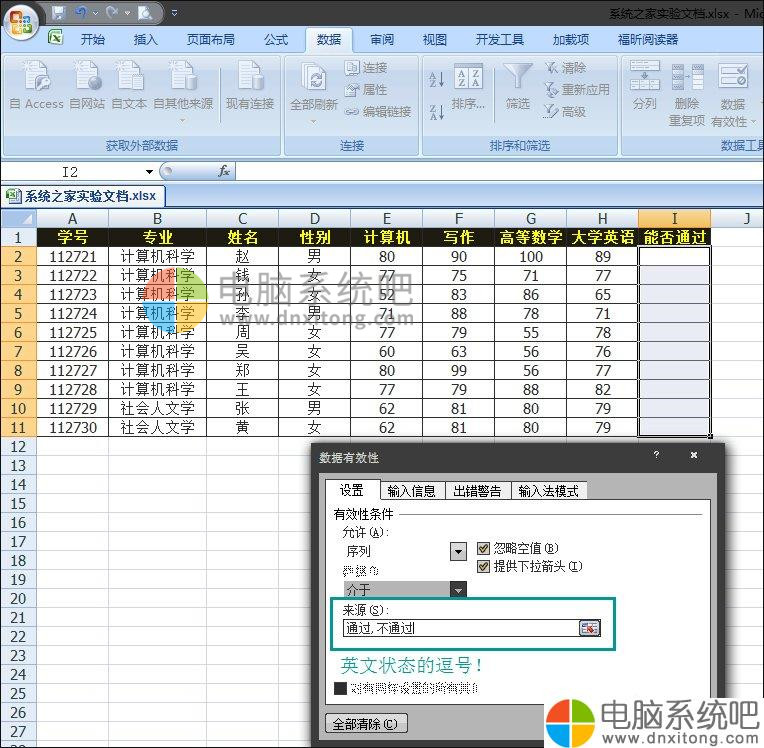Select the column I header
The width and height of the screenshot is (764, 748).
[x=674, y=218]
